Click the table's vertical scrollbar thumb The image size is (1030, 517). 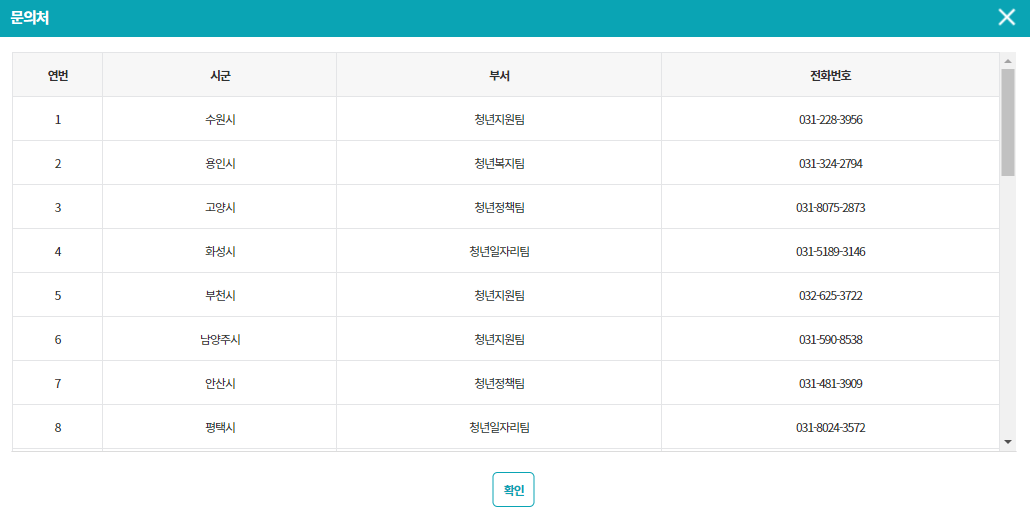1008,122
